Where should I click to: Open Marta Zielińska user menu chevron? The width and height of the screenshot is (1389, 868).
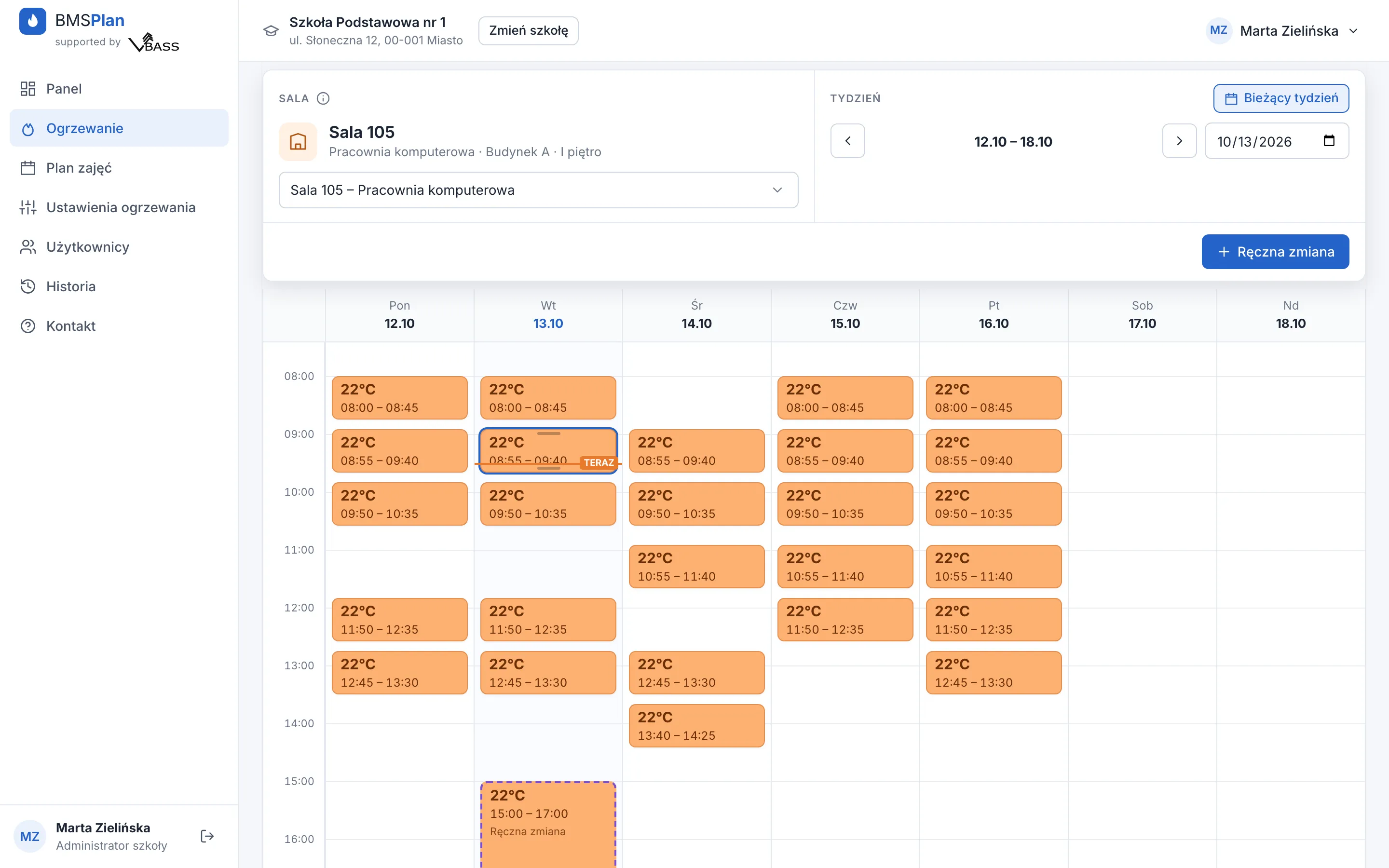(1353, 31)
